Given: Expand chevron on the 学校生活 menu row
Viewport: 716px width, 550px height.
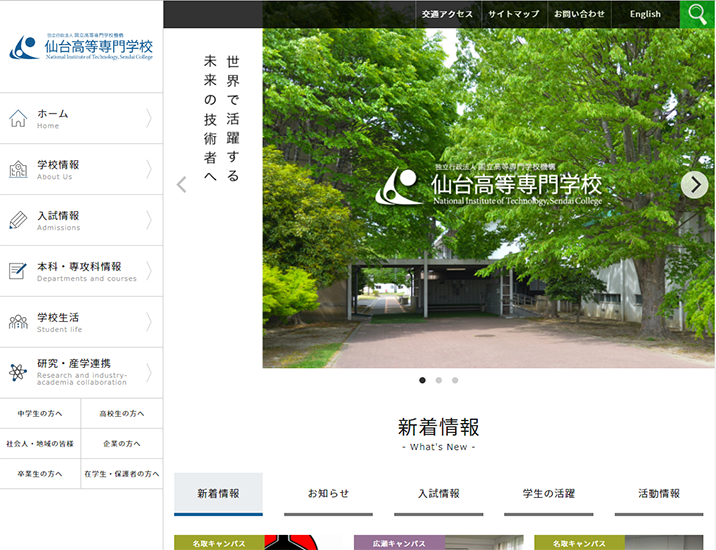Looking at the screenshot, I should [149, 322].
